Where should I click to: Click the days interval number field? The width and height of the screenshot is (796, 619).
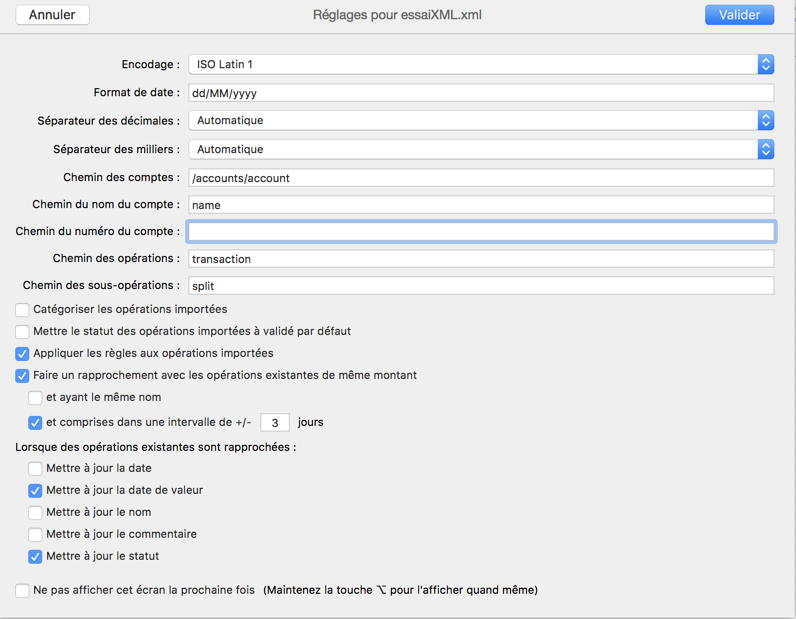[x=275, y=423]
